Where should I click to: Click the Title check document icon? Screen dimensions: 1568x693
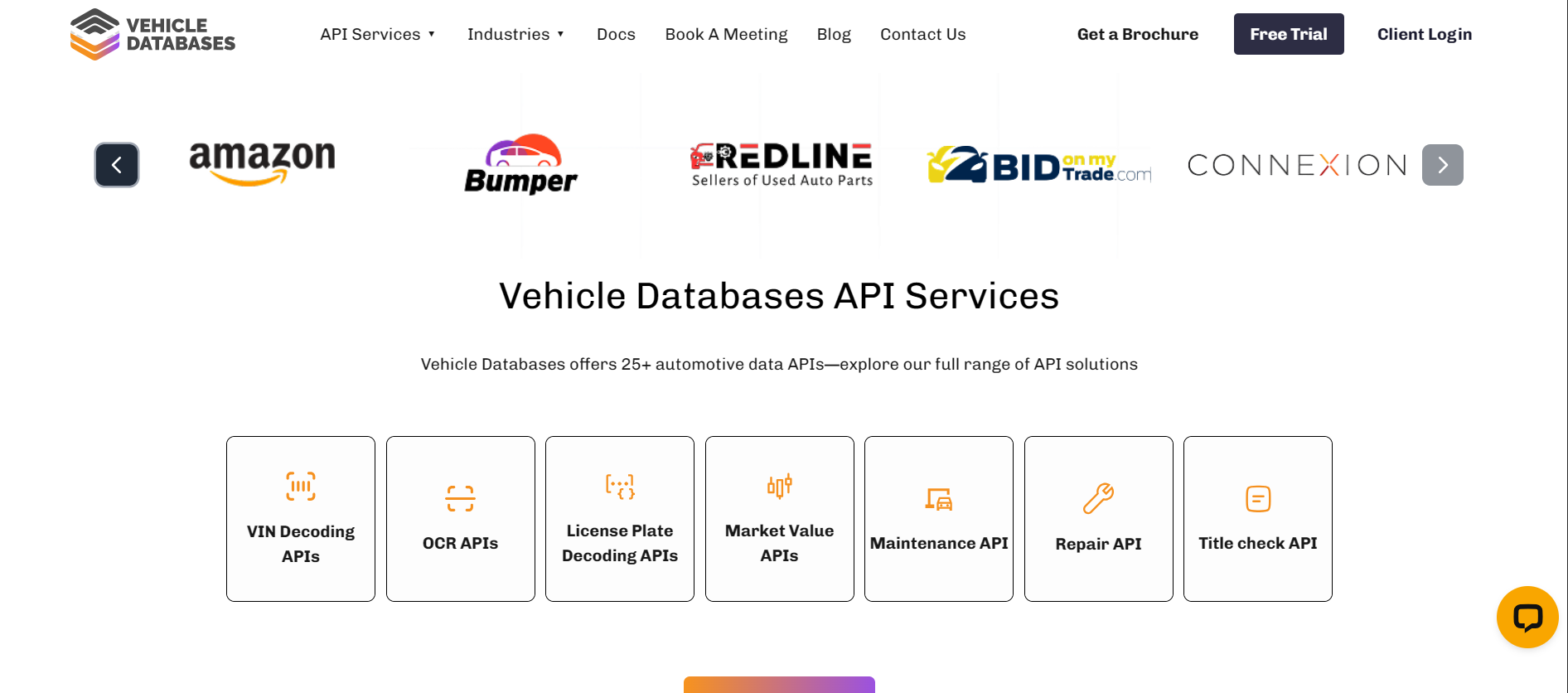[x=1258, y=498]
